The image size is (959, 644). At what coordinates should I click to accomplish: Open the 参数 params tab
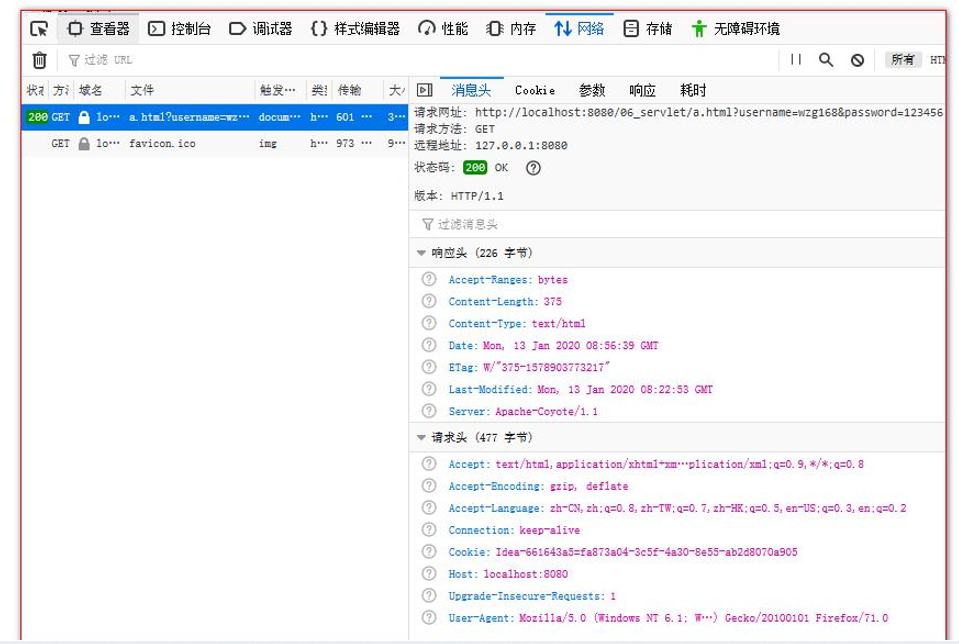[592, 91]
